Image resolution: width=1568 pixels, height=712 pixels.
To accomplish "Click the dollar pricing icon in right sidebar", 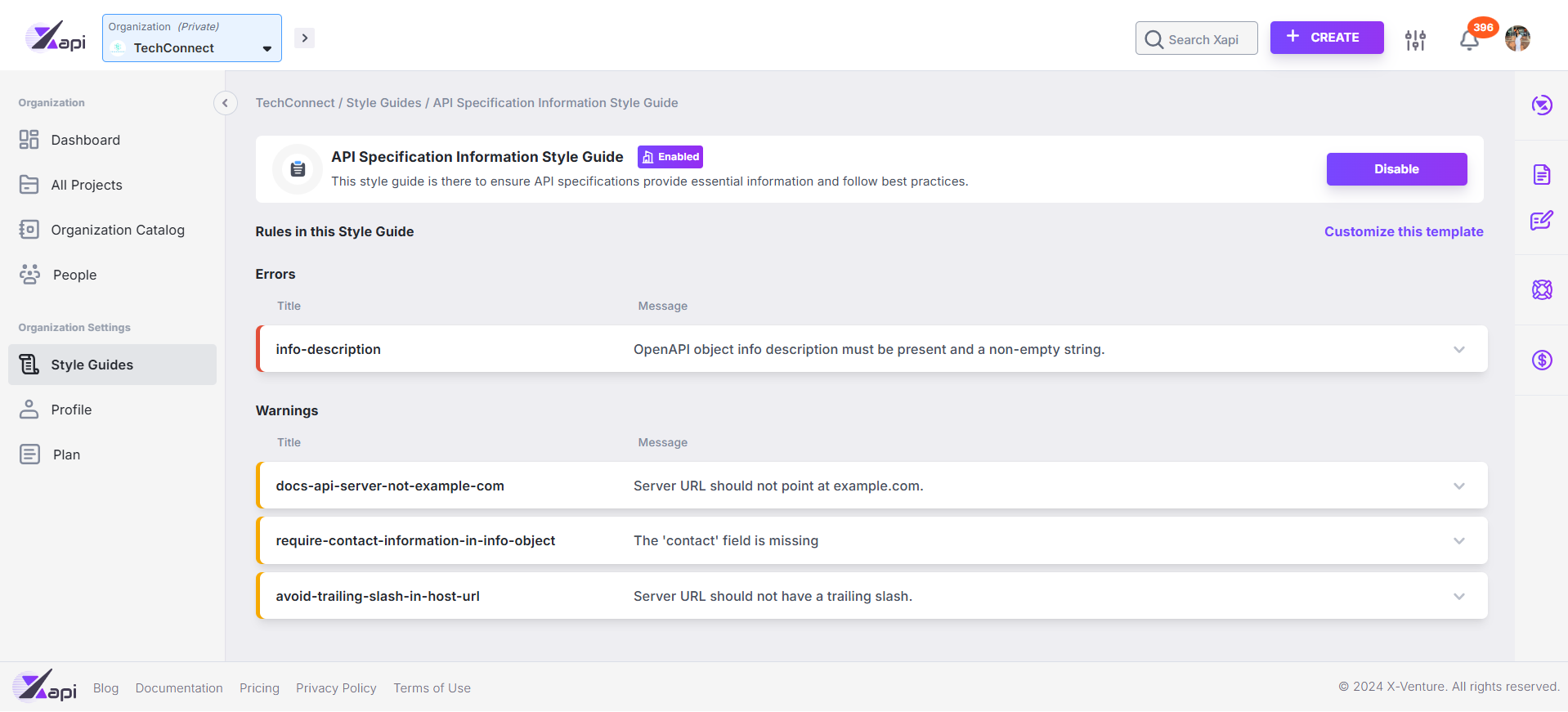I will 1542,360.
